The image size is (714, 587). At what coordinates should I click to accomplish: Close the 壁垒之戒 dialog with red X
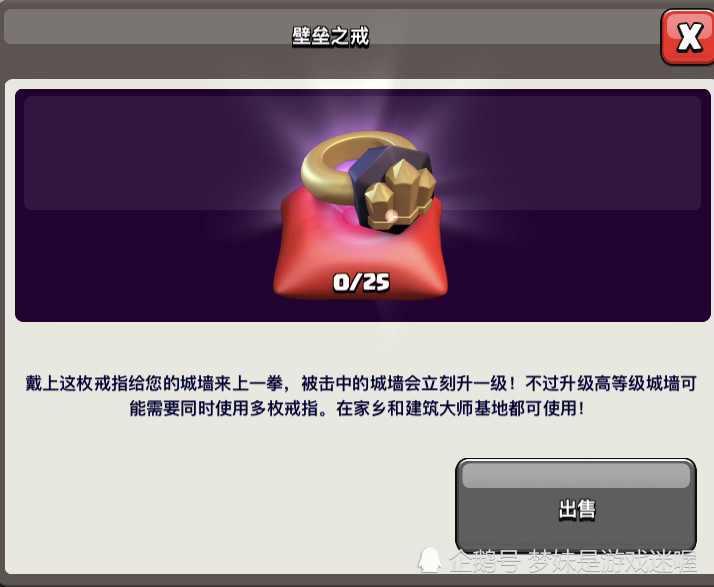coord(688,37)
